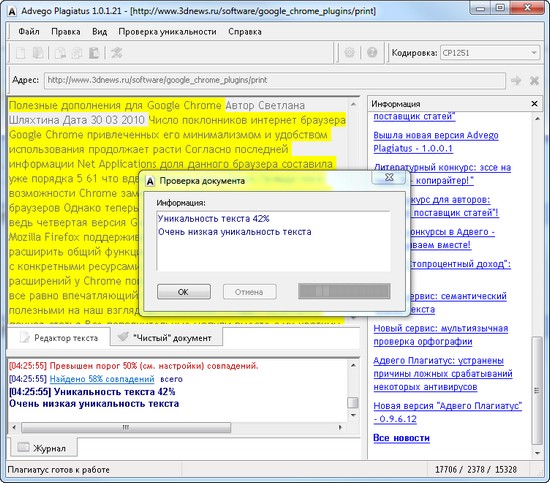
Task: Click the Все новости link
Action: 401,438
